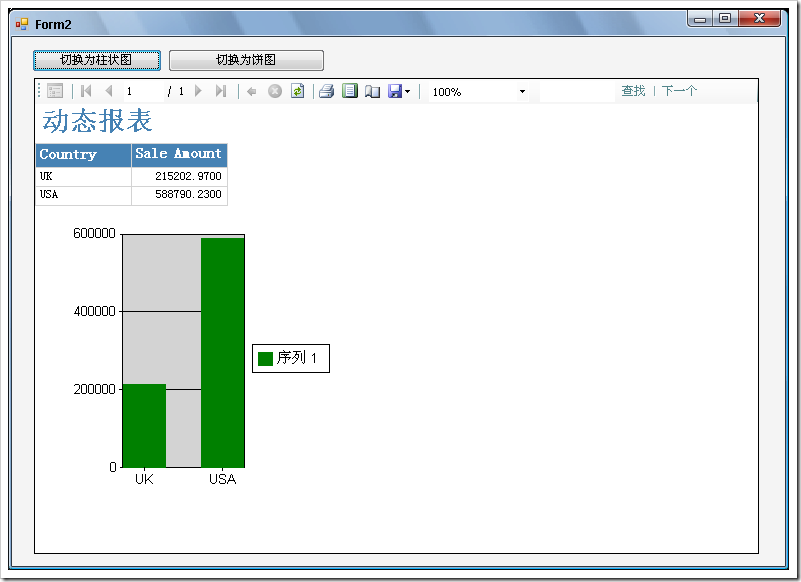Image resolution: width=801 pixels, height=582 pixels.
Task: Click the Form2 window icon
Action: (21, 24)
